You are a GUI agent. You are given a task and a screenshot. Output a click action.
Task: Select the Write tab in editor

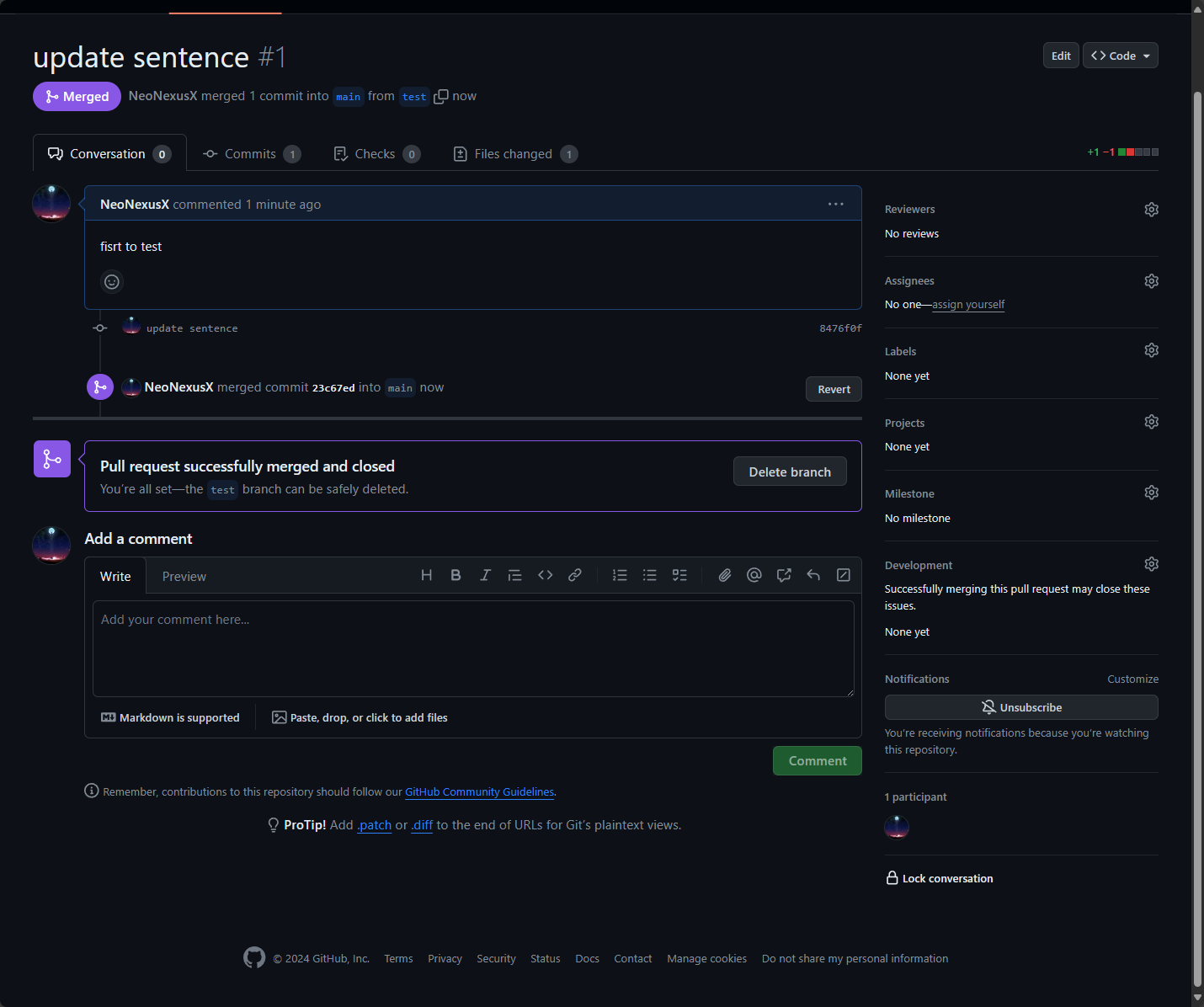tap(115, 576)
